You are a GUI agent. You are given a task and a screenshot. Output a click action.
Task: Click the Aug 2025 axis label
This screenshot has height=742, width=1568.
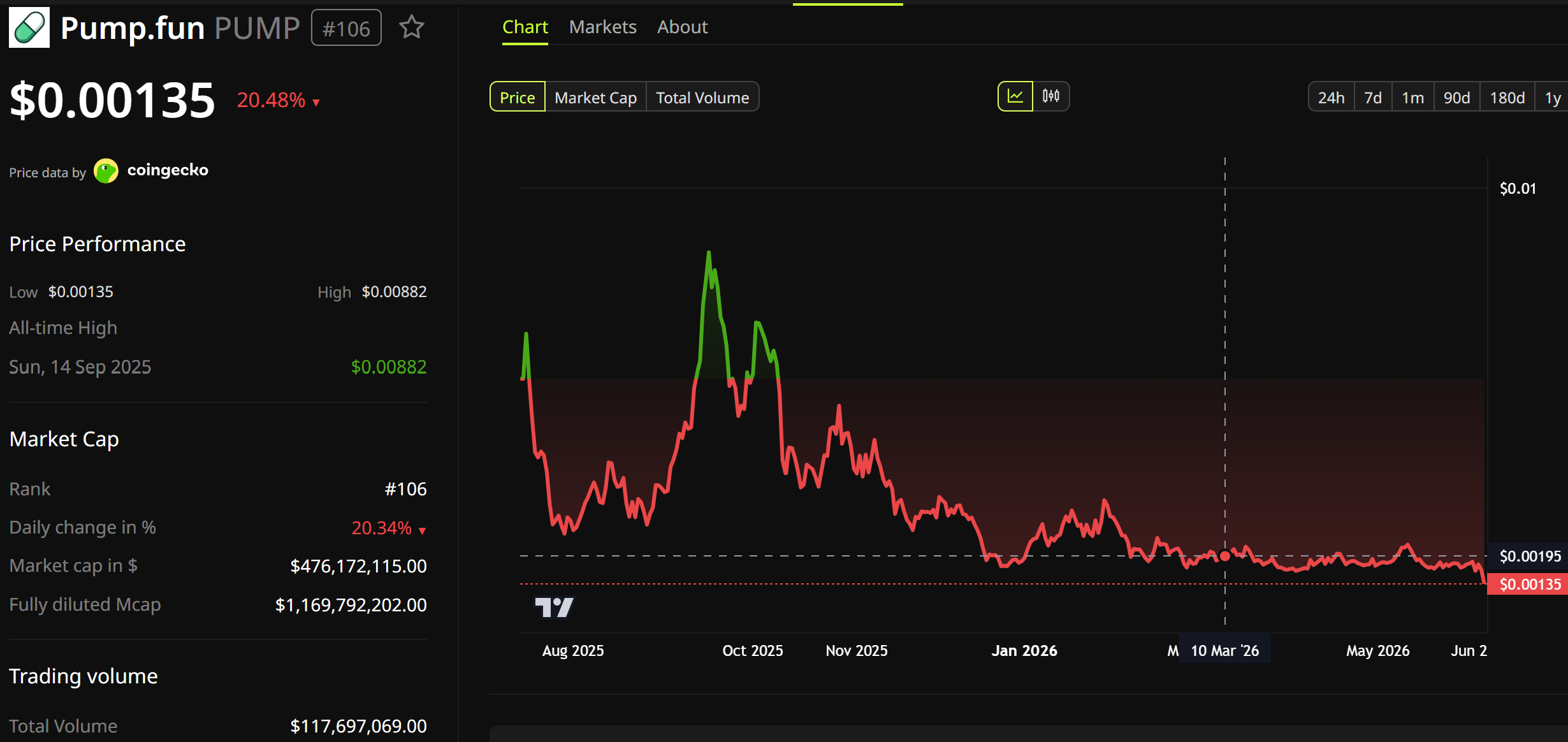coord(573,650)
